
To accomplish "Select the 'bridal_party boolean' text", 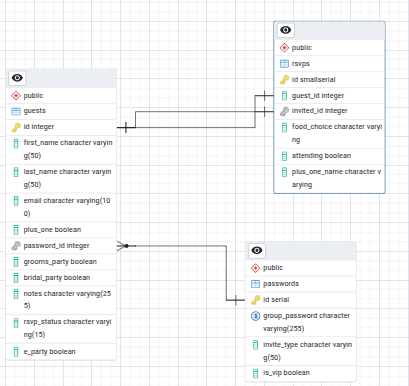I will pos(57,278).
